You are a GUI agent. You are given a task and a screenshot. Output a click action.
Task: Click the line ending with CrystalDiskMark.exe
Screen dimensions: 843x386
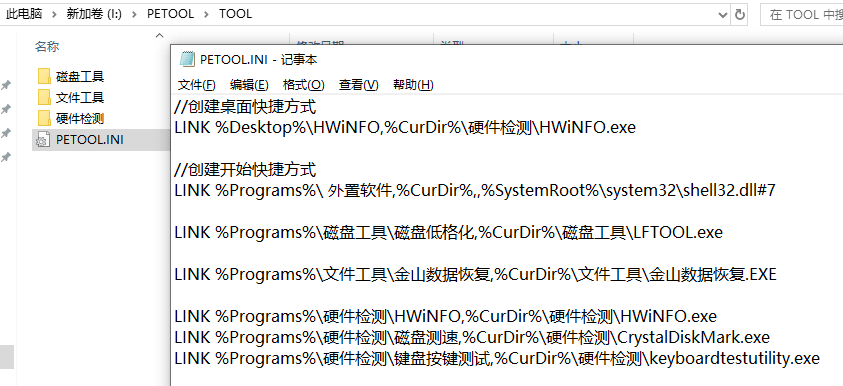[x=472, y=337]
